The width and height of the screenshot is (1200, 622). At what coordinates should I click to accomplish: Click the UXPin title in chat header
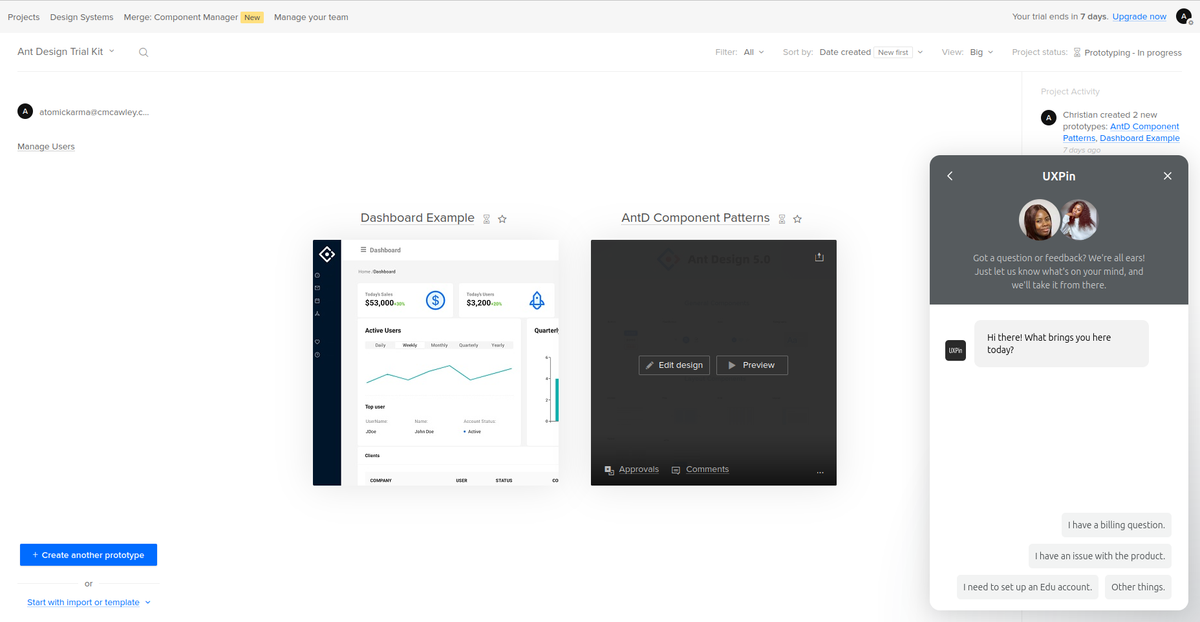point(1059,176)
